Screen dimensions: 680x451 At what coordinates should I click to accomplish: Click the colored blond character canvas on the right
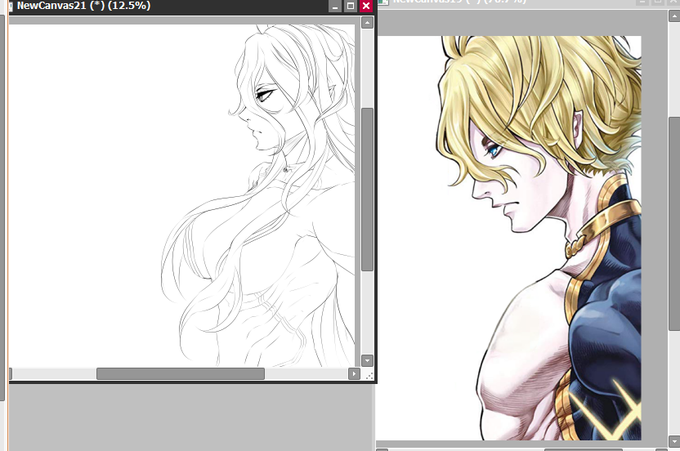(x=508, y=238)
